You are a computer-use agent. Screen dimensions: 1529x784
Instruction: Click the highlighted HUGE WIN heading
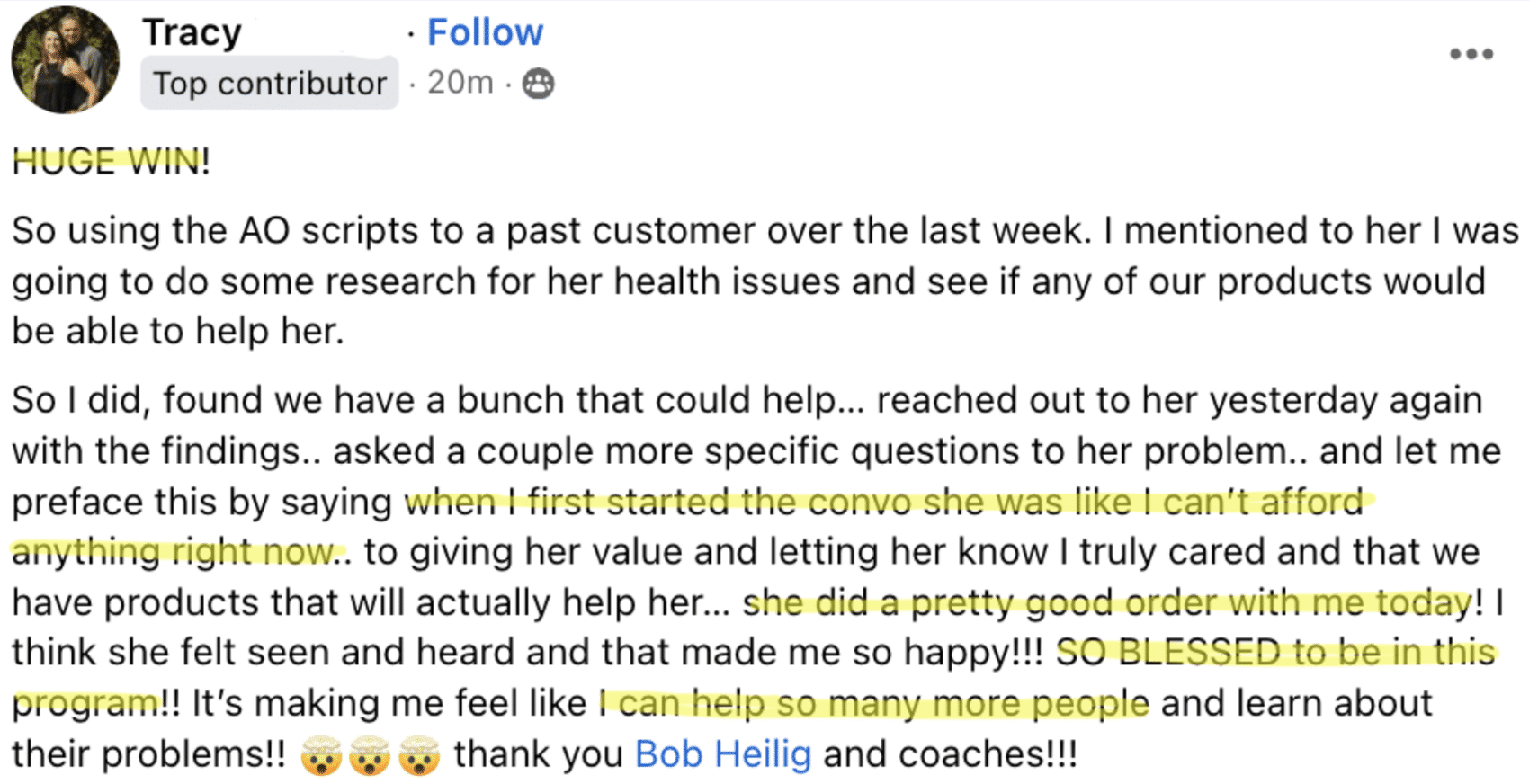tap(110, 162)
